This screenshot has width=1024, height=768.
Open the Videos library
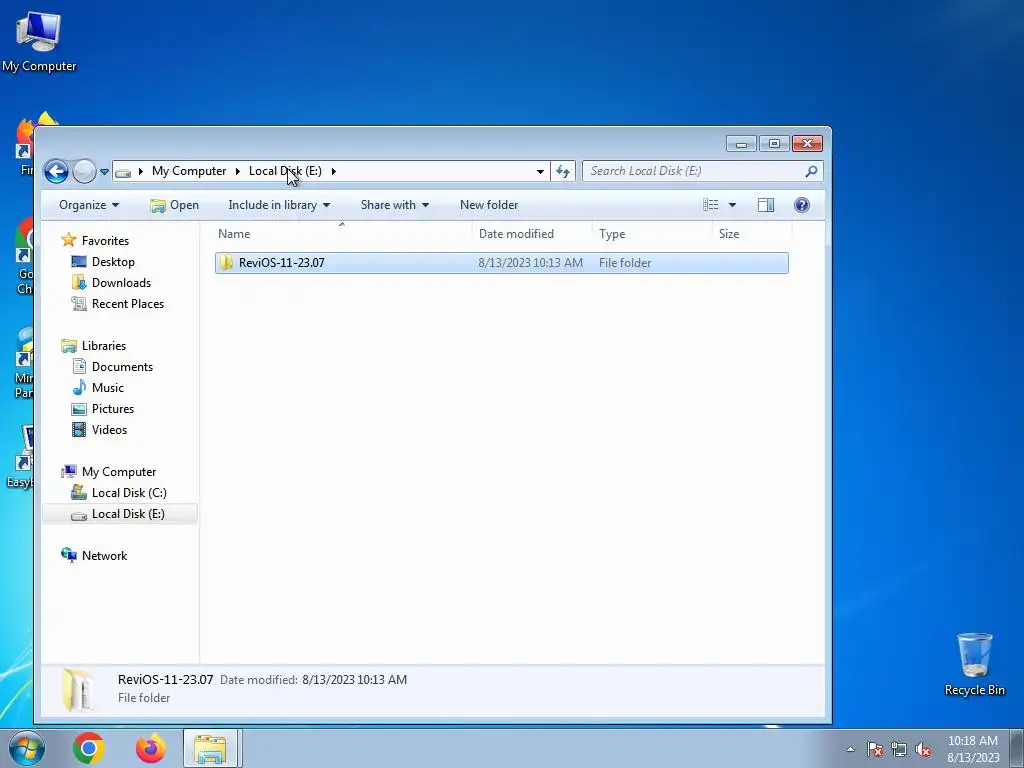109,430
